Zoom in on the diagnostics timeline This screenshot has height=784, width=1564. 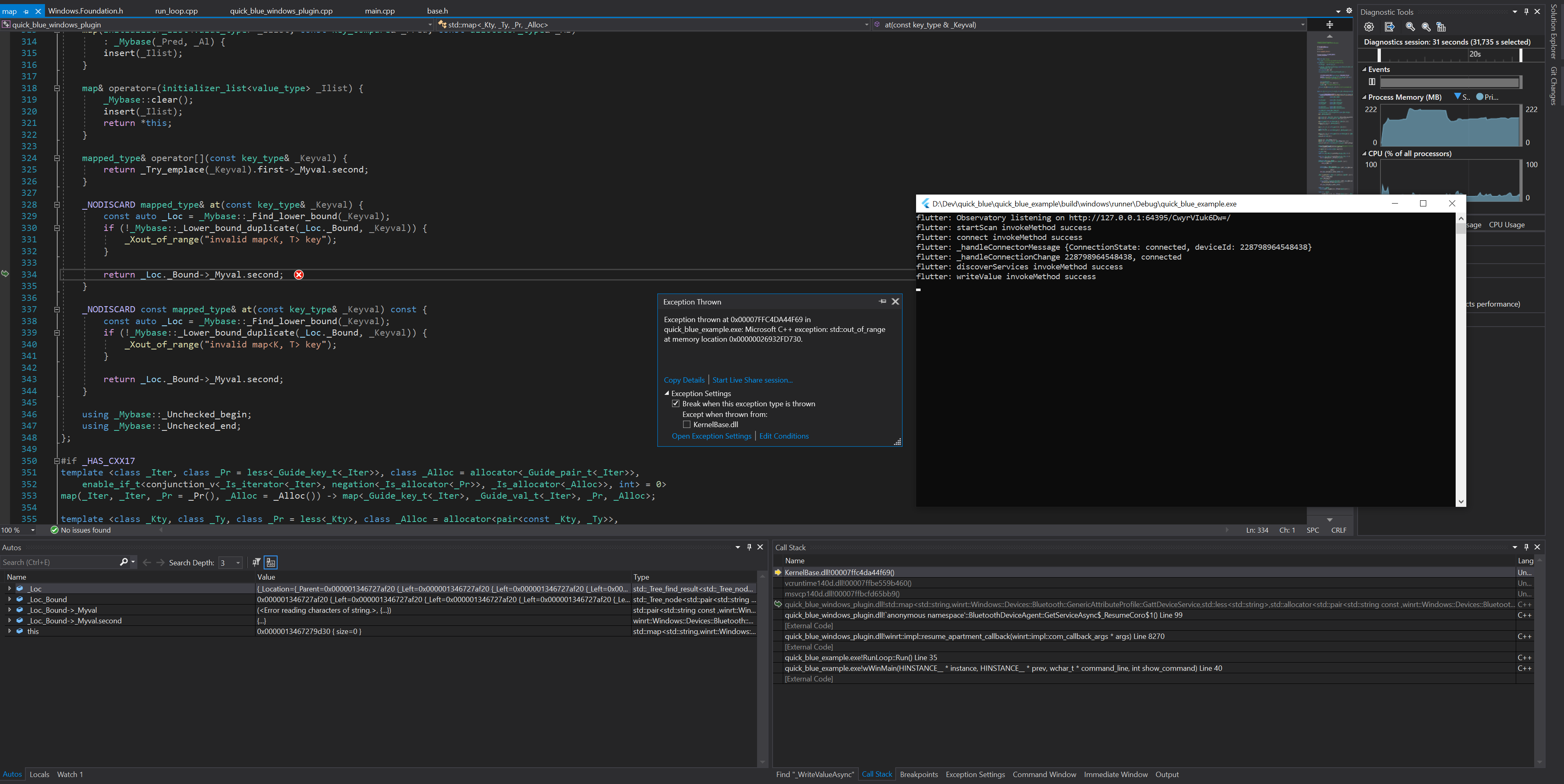pos(1410,27)
